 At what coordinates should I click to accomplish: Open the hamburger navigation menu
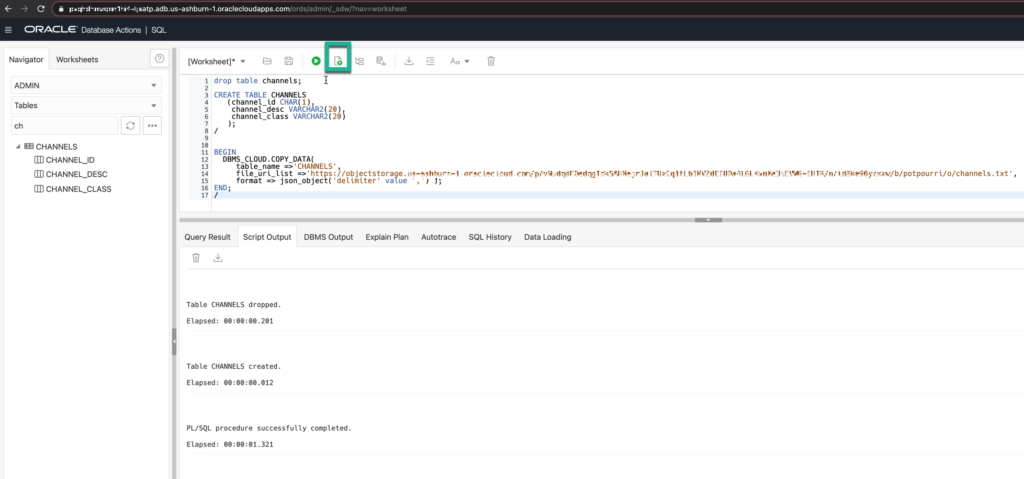pos(8,30)
